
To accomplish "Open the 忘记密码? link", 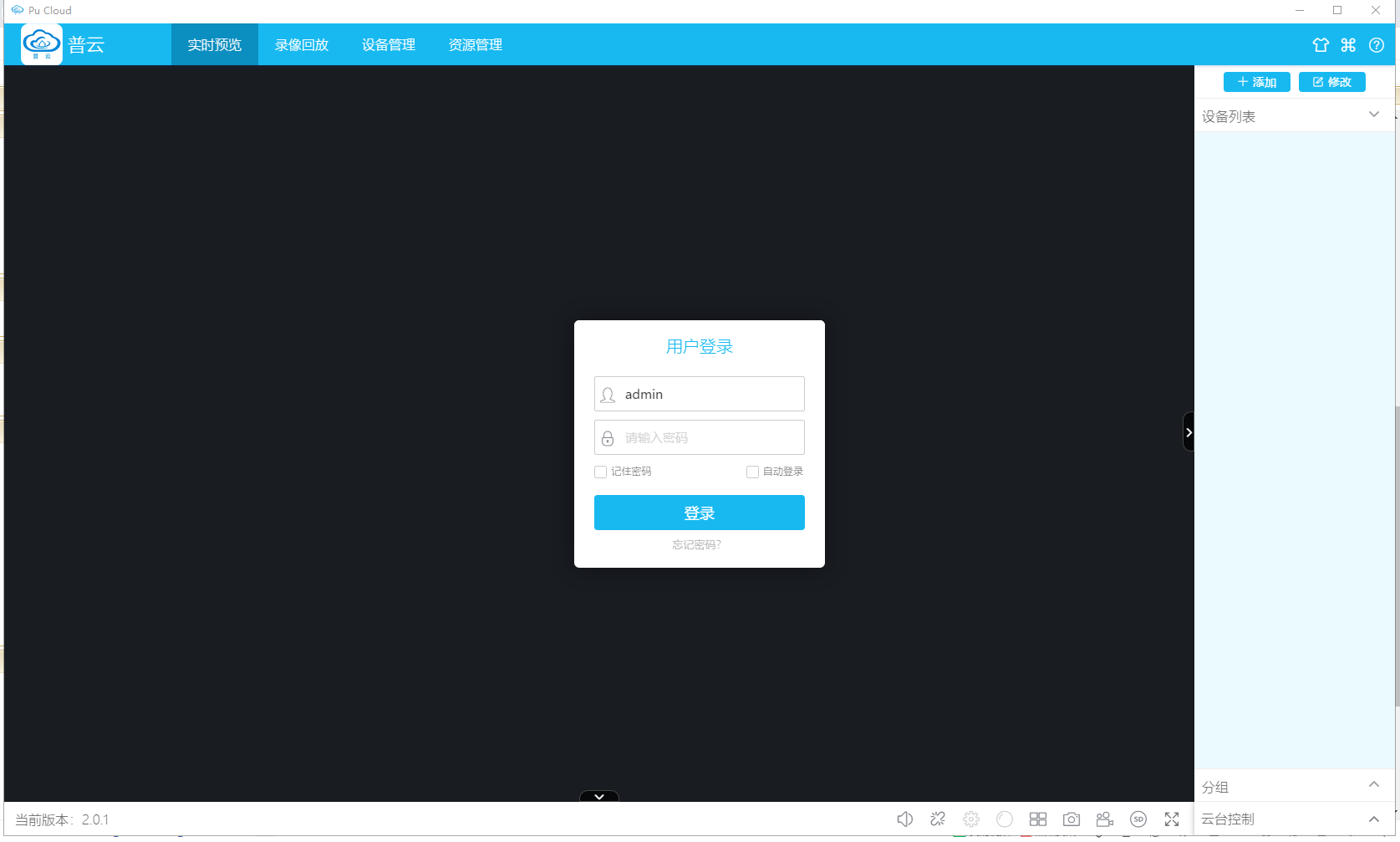I will point(697,545).
